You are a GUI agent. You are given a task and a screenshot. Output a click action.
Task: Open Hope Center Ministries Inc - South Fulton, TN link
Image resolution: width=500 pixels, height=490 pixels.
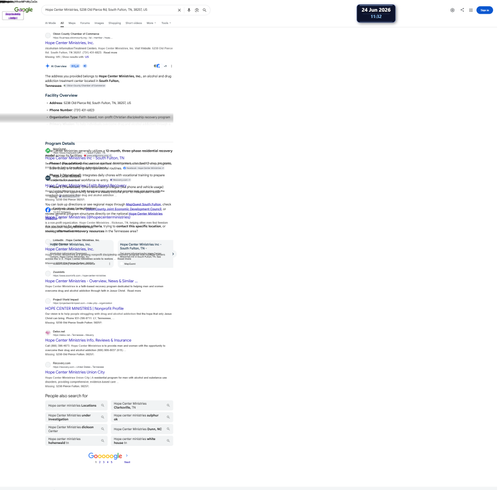click(x=85, y=158)
